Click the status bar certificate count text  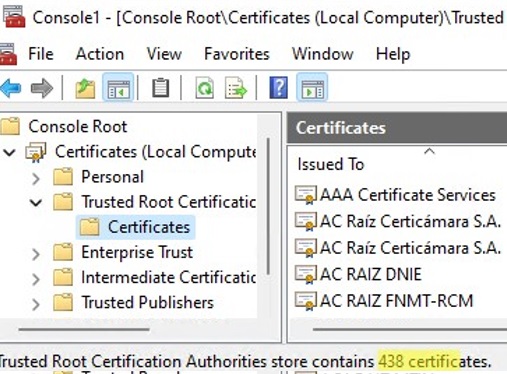coord(434,361)
